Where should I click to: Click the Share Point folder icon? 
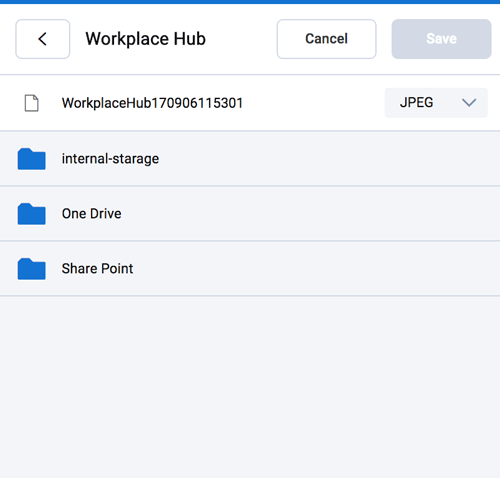(x=32, y=269)
